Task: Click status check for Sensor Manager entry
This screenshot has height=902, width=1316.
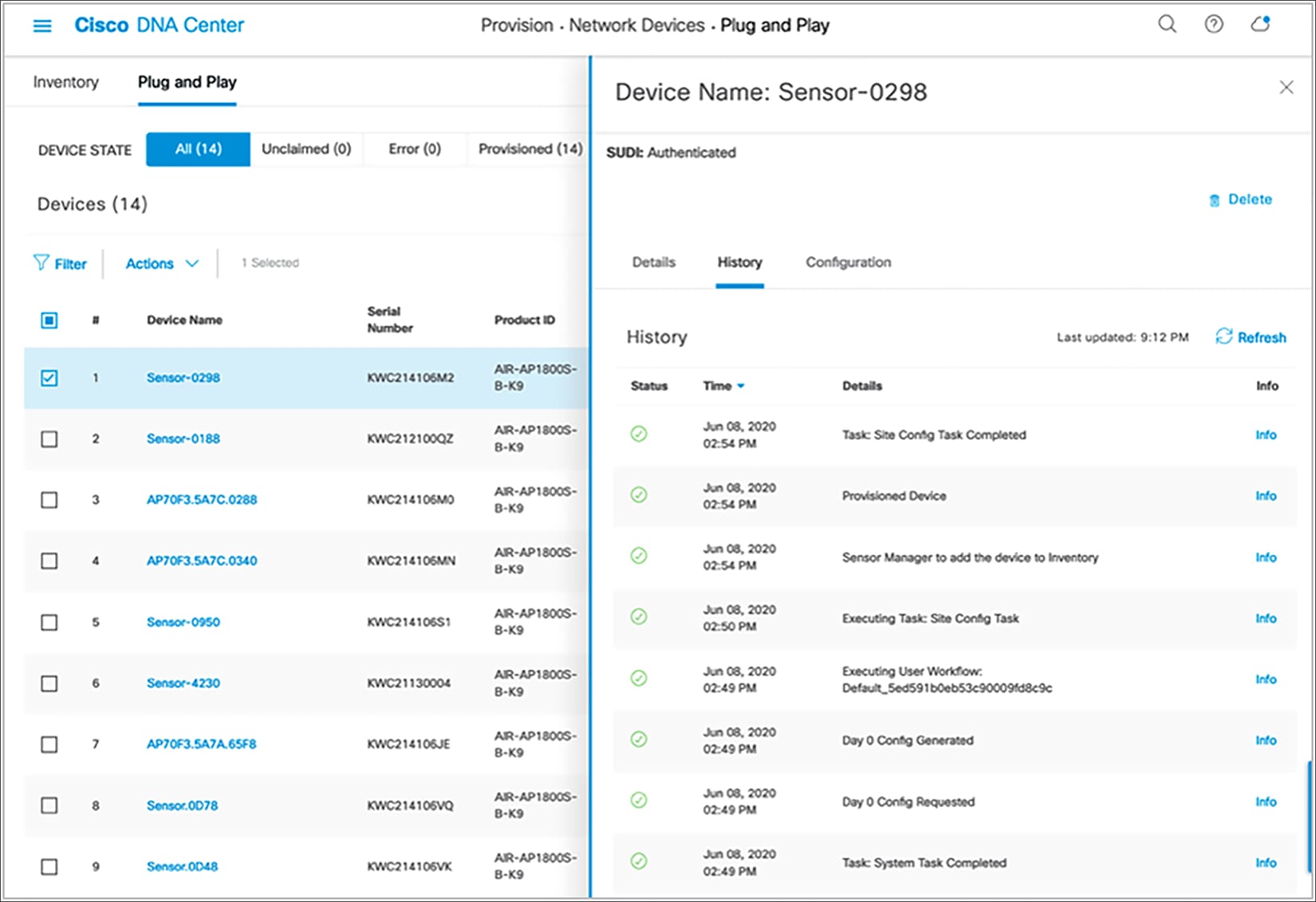Action: point(639,556)
